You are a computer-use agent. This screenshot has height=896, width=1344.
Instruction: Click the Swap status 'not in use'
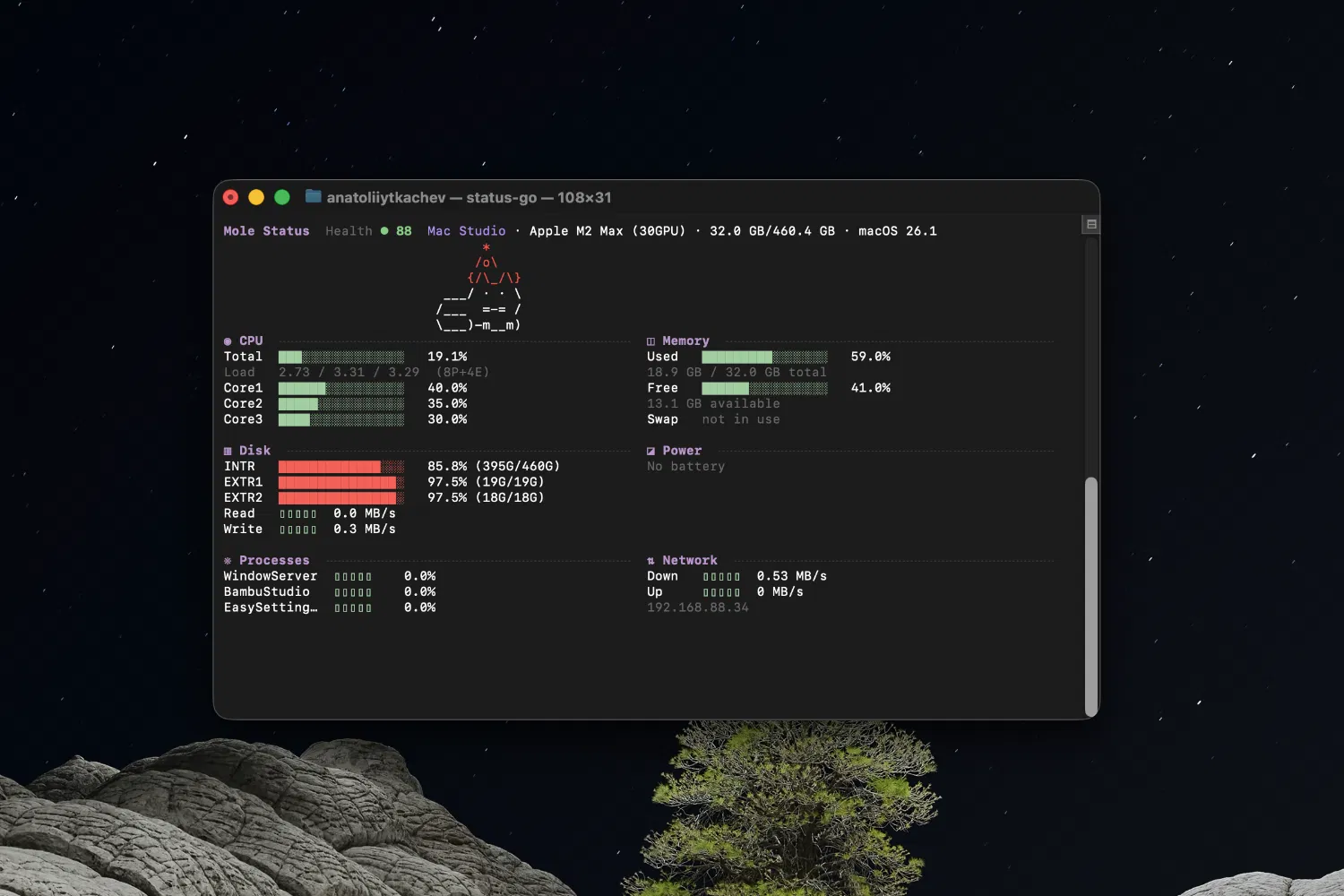click(x=741, y=419)
